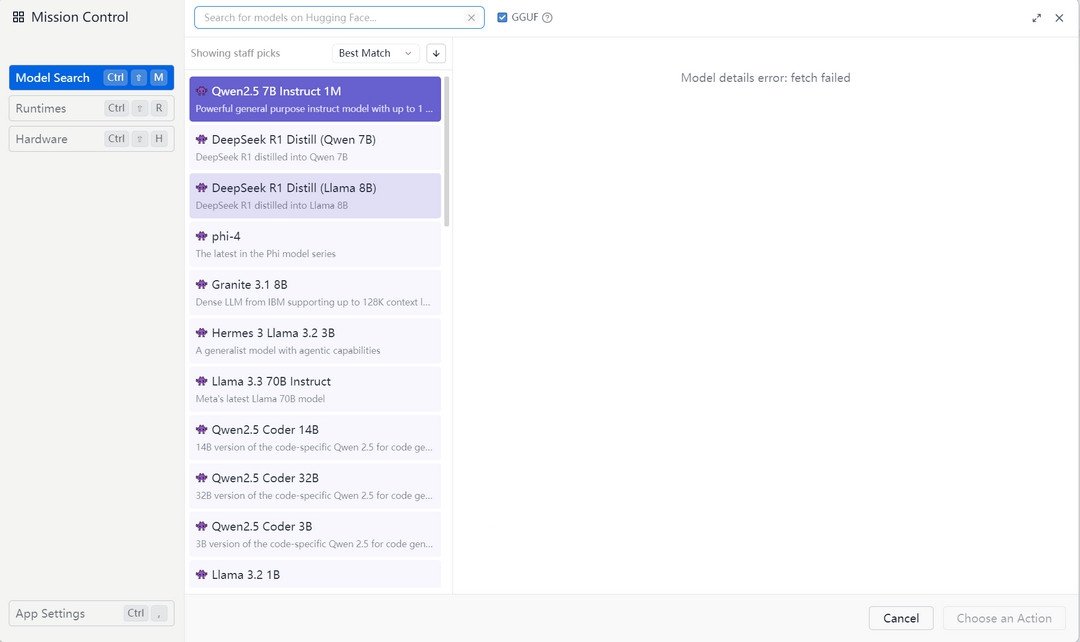Select the phi-4 model title
This screenshot has width=1080, height=642.
click(226, 236)
